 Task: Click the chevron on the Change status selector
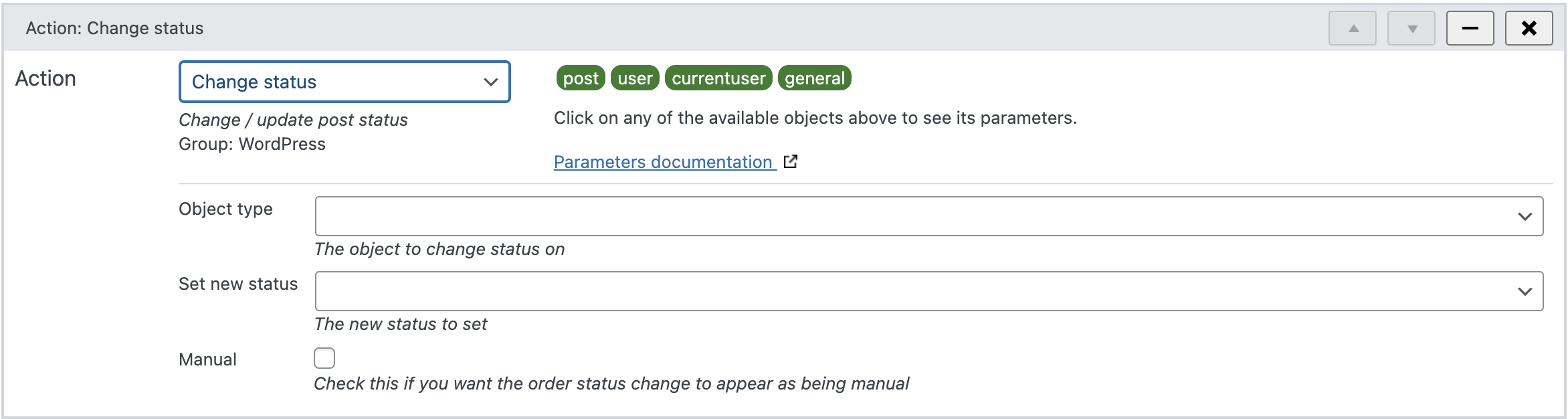pos(490,82)
